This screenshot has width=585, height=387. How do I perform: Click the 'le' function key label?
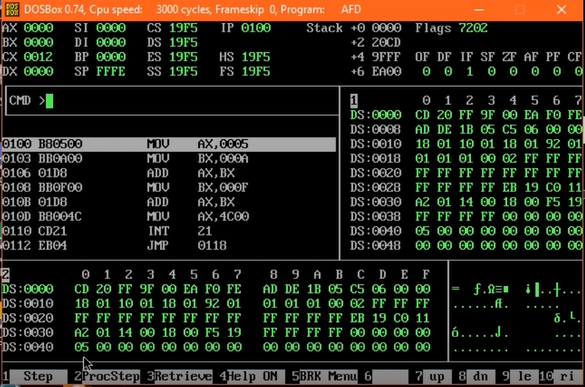coord(524,376)
